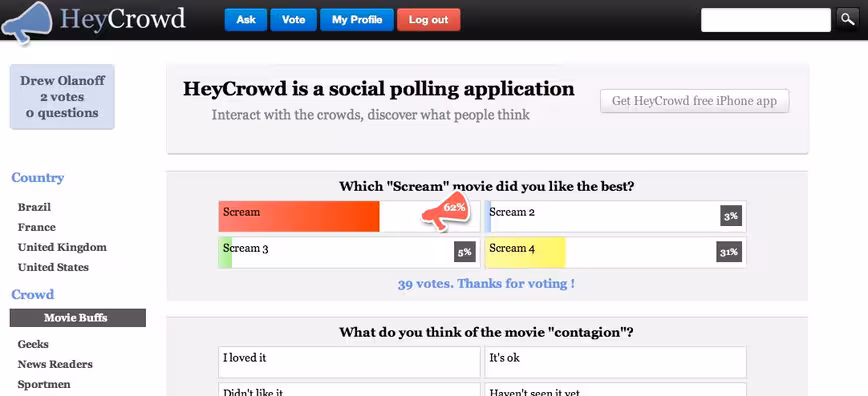Click the Scream 2 answer bar
868x396 pixels.
pos(616,217)
